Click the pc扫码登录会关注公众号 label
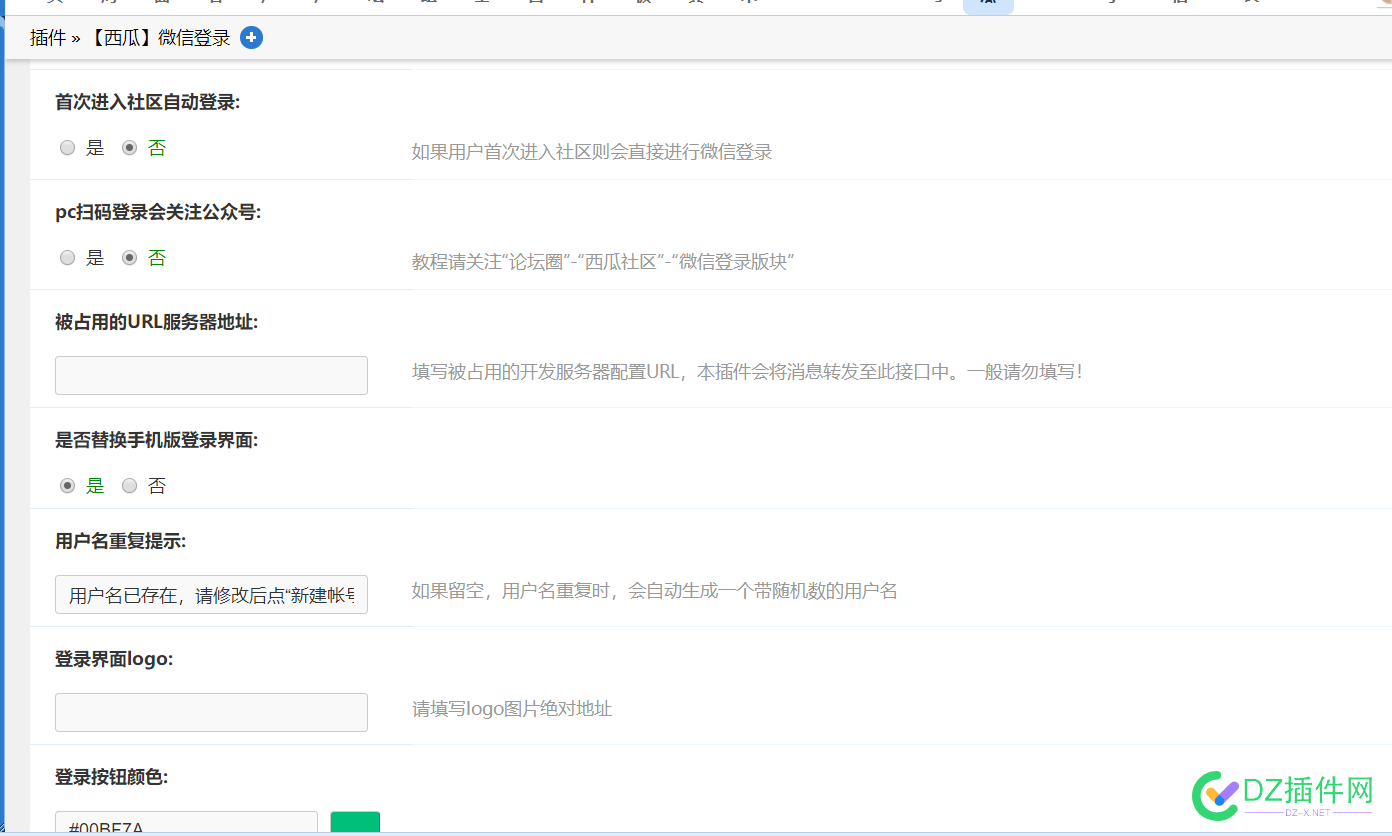 (158, 212)
